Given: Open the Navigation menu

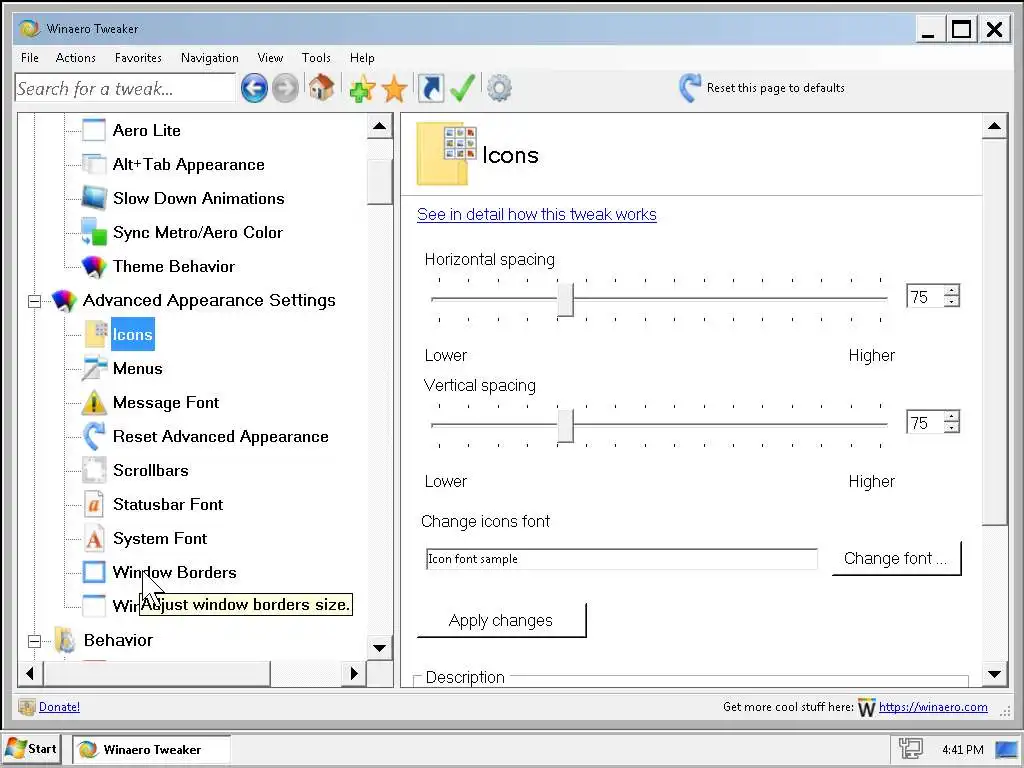Looking at the screenshot, I should pyautogui.click(x=210, y=57).
